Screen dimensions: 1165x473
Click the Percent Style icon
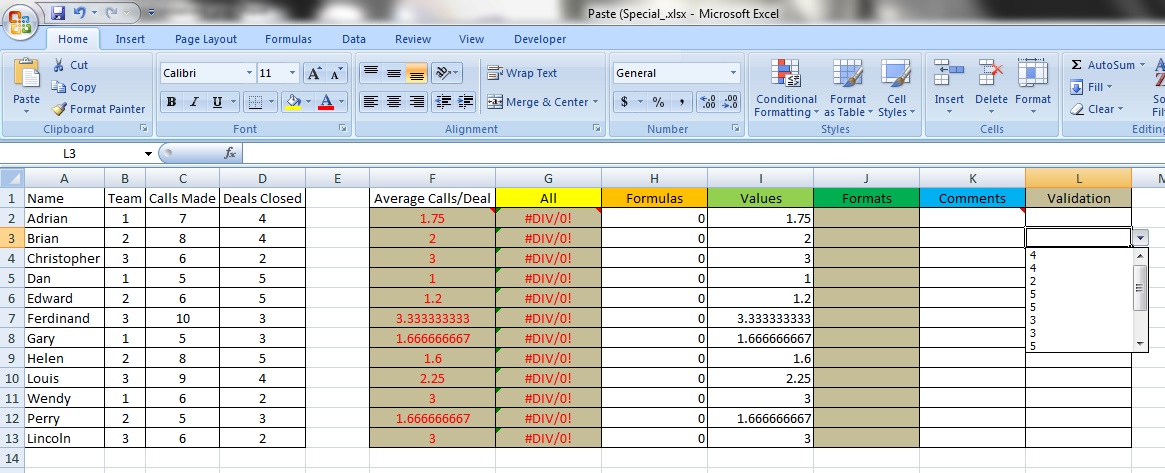[x=658, y=102]
